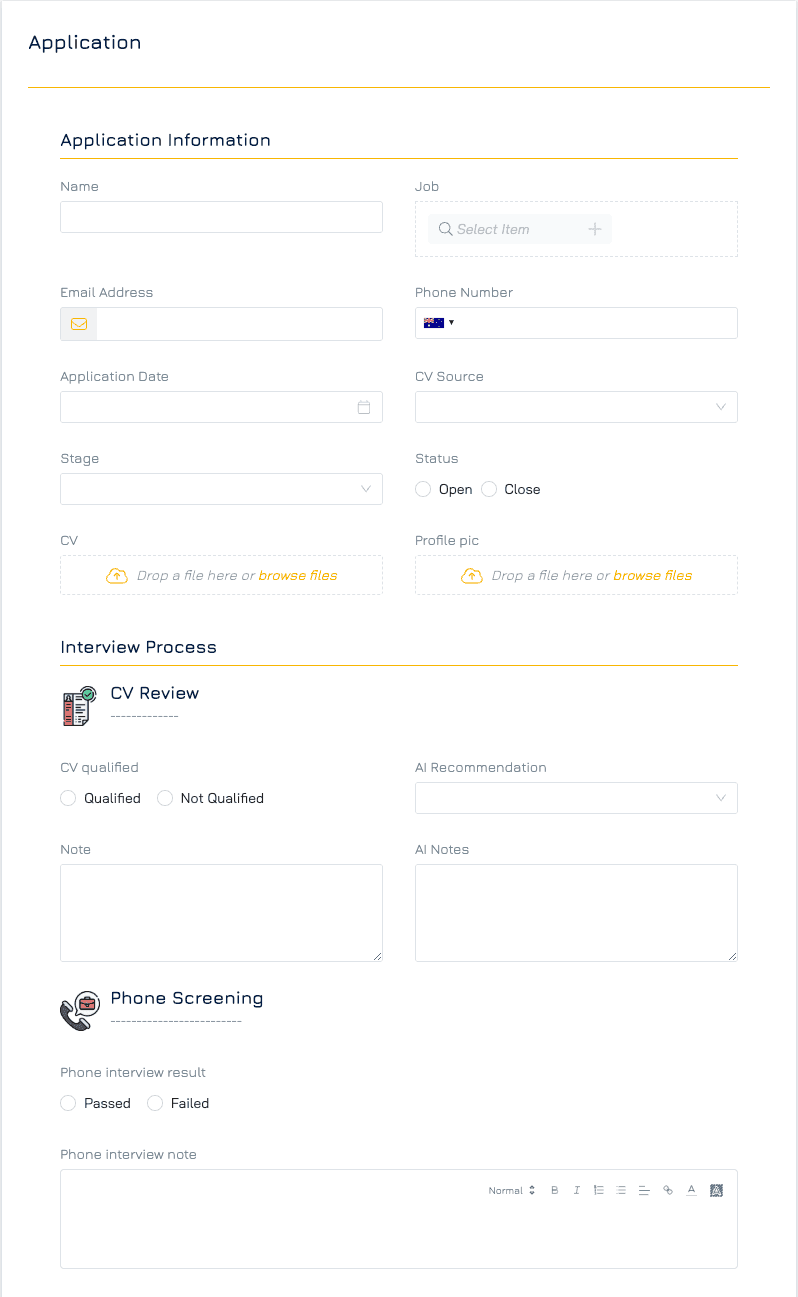Viewport: 798px width, 1297px height.
Task: Open Normal text style selector
Action: pos(512,1190)
